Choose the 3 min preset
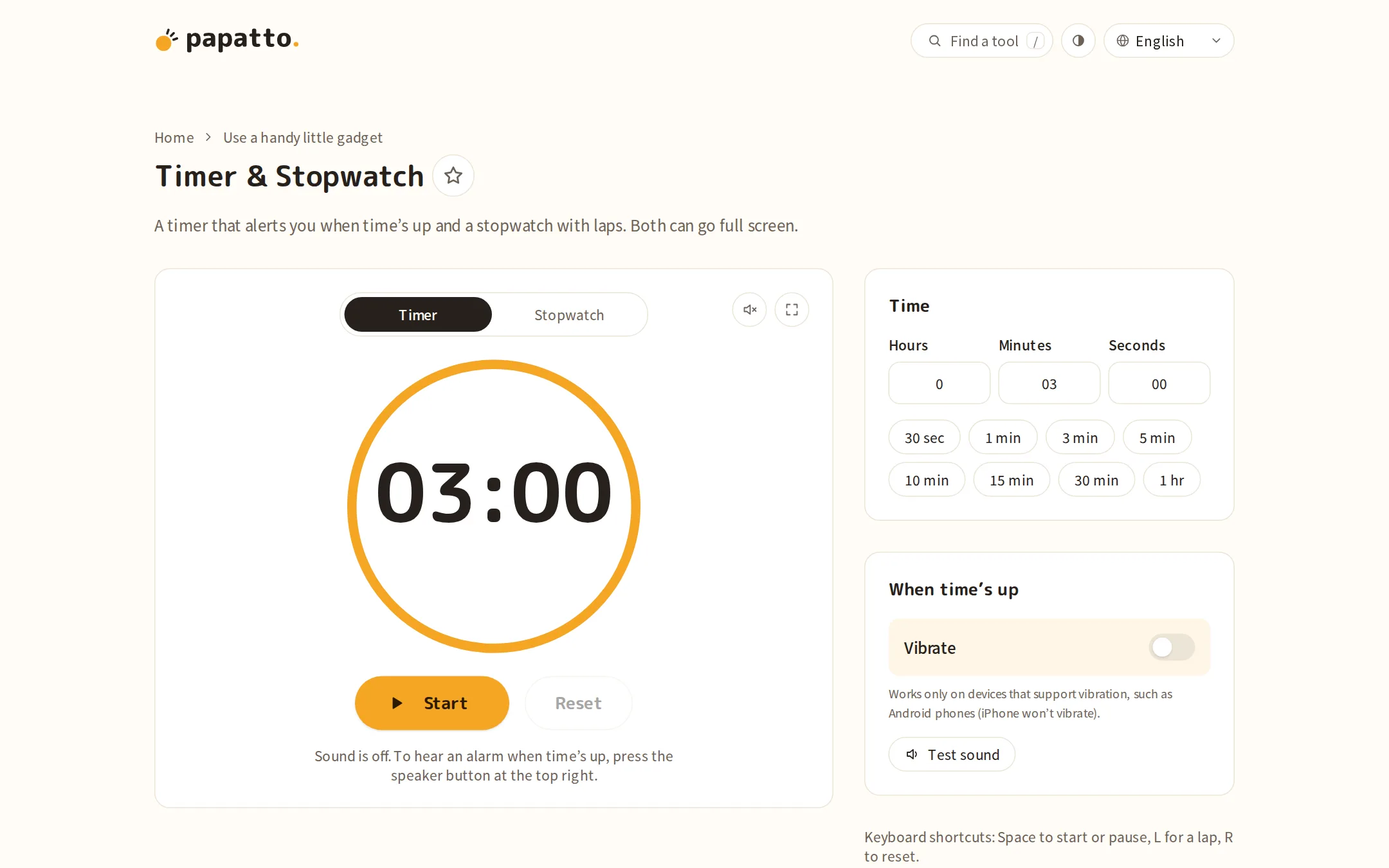 1080,437
